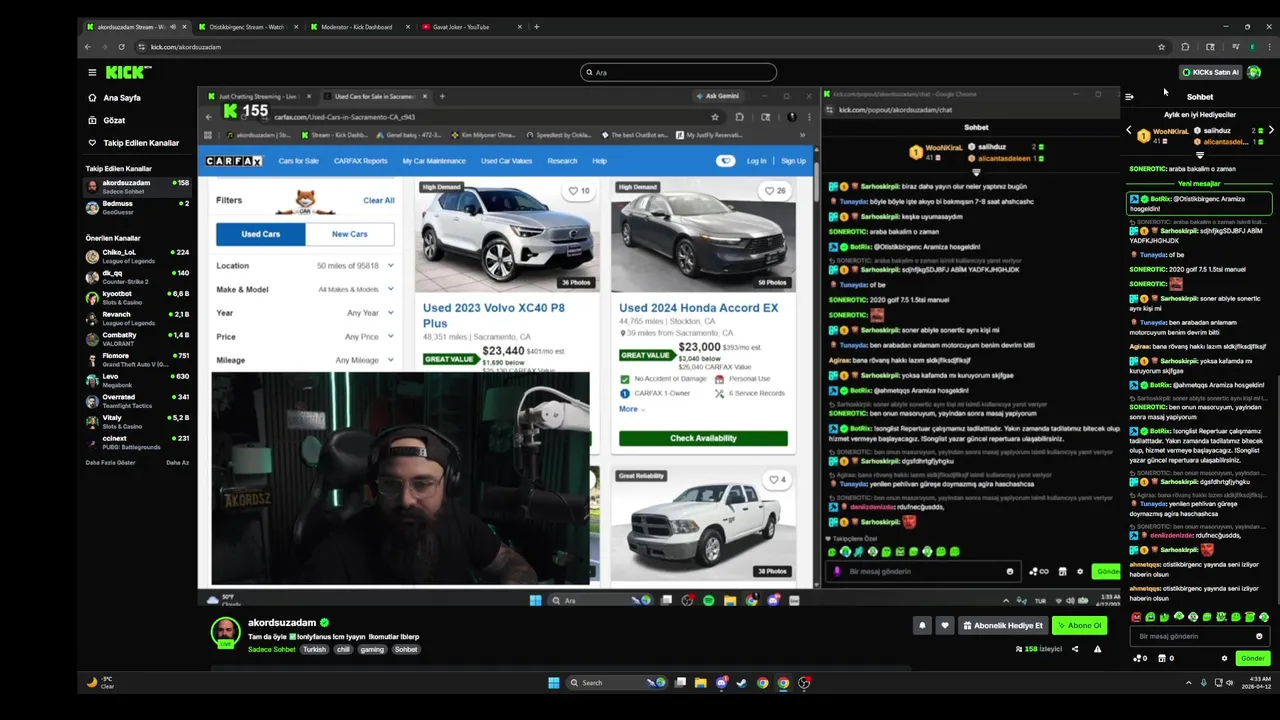1280x720 pixels.
Task: Expand More details on Honda Accord
Action: (630, 409)
